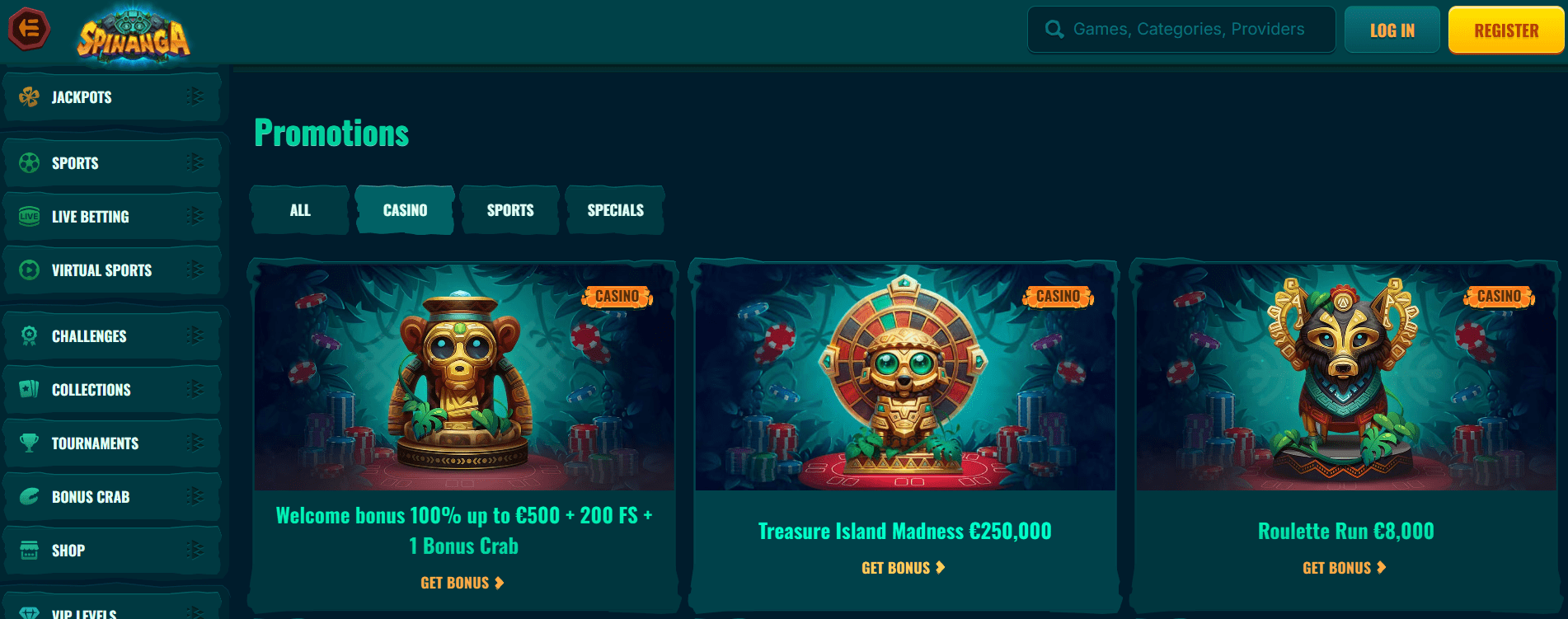Click the Shop storefront icon
Screen dimensions: 1568x619
tap(30, 551)
